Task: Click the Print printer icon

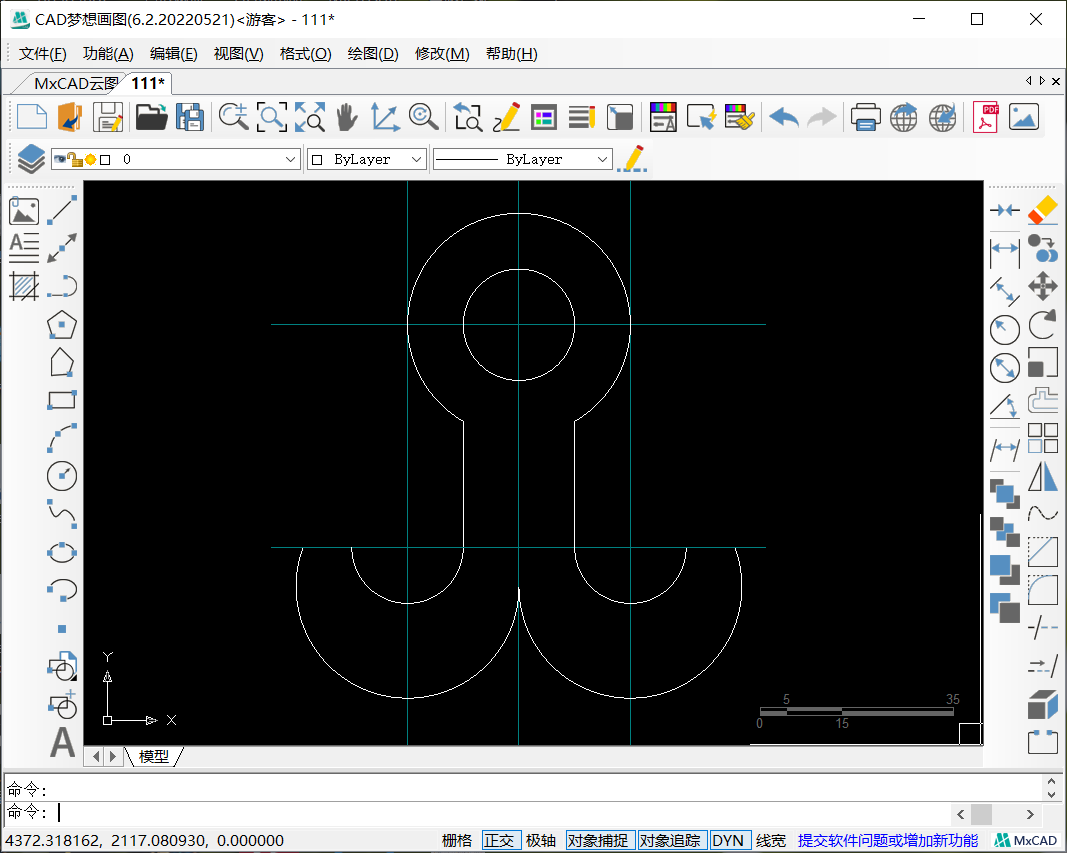Action: pos(866,117)
